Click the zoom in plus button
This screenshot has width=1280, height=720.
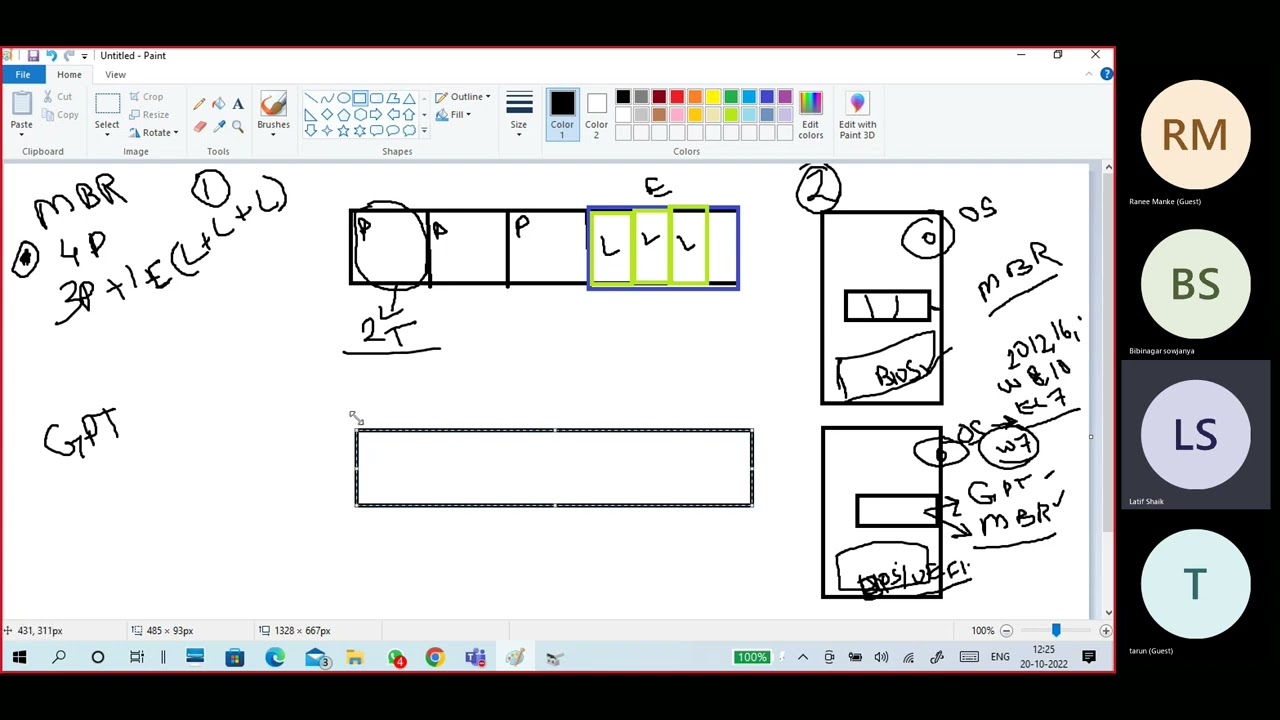click(x=1105, y=630)
